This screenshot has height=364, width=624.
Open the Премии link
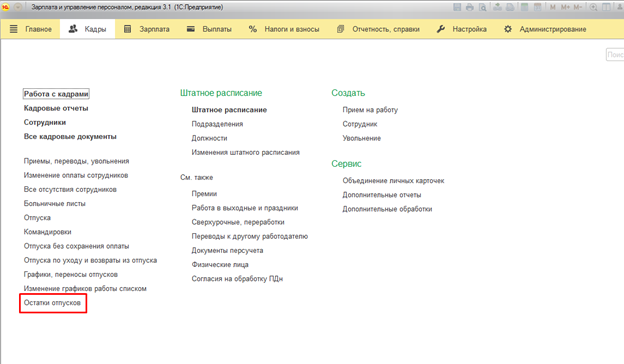204,194
